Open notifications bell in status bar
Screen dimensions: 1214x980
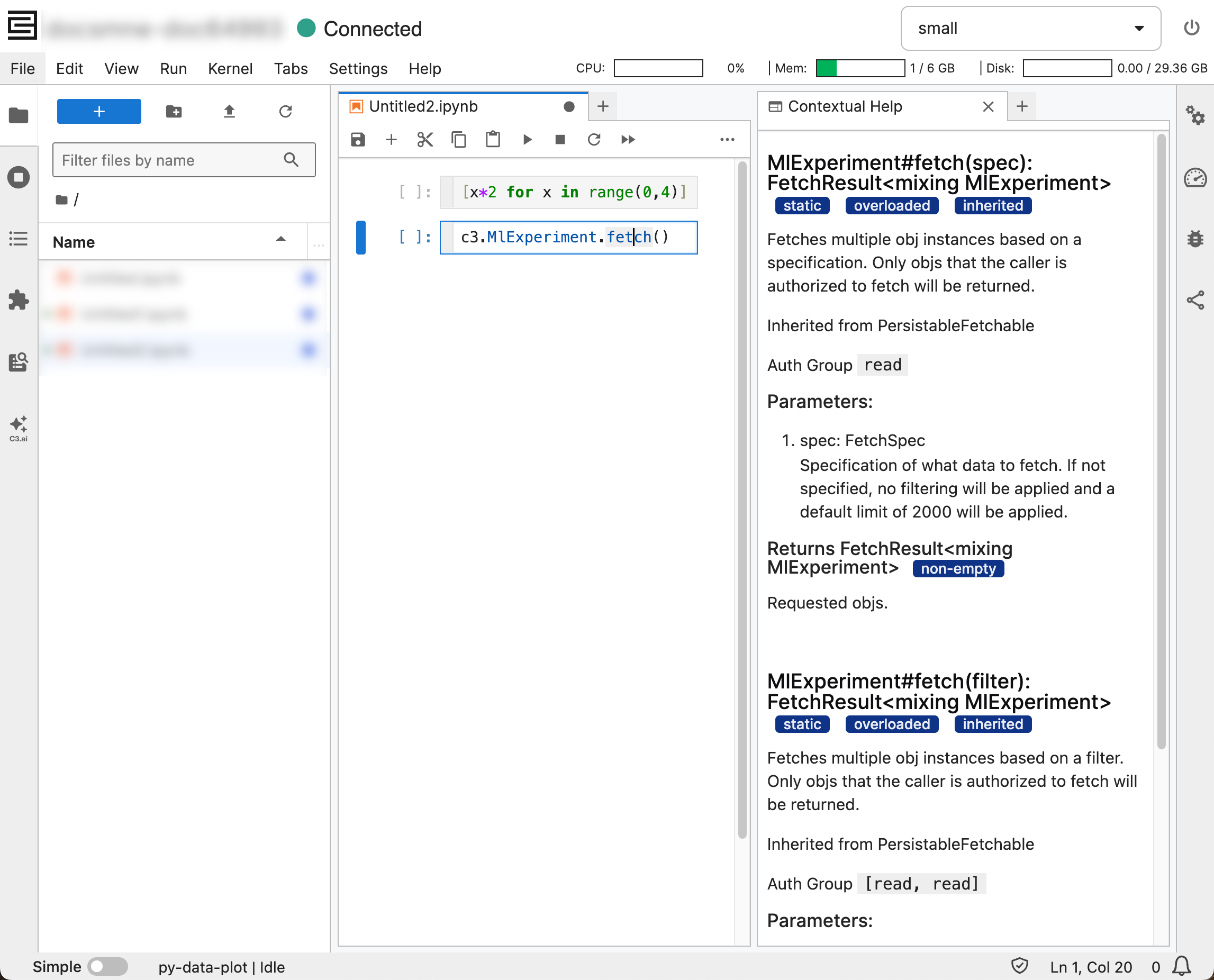1182,966
